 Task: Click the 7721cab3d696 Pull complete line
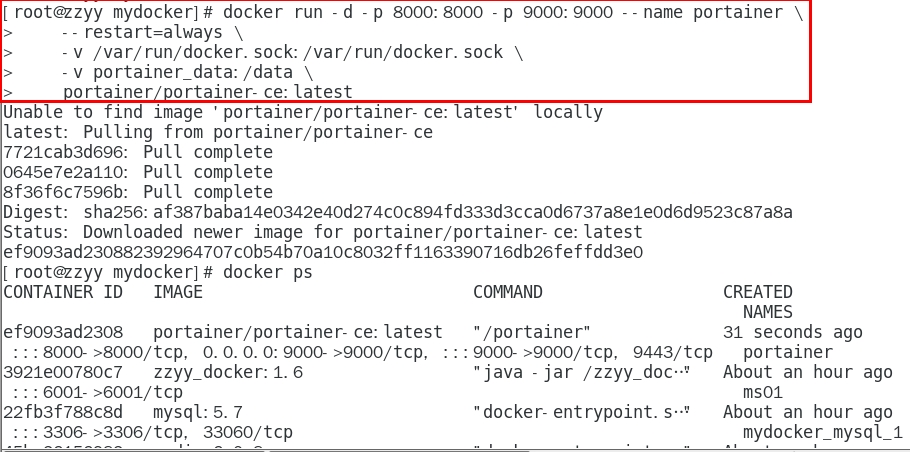pos(138,152)
